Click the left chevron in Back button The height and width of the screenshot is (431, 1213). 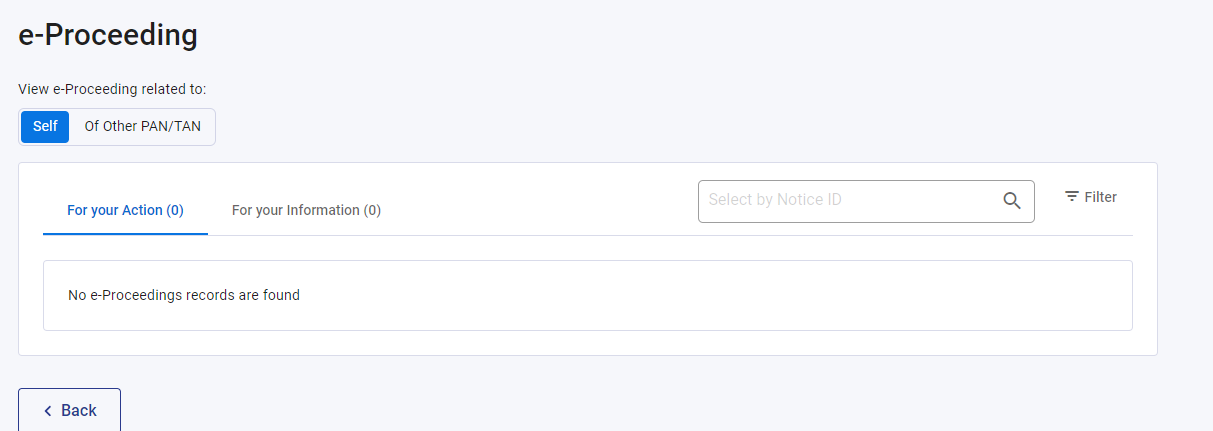click(x=47, y=411)
